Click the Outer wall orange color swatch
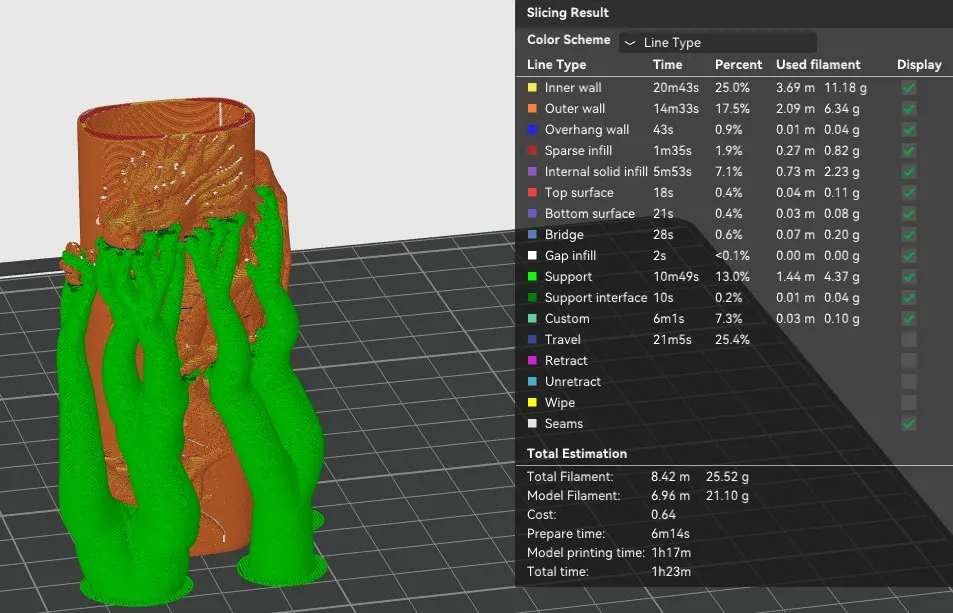The image size is (953, 613). point(532,109)
